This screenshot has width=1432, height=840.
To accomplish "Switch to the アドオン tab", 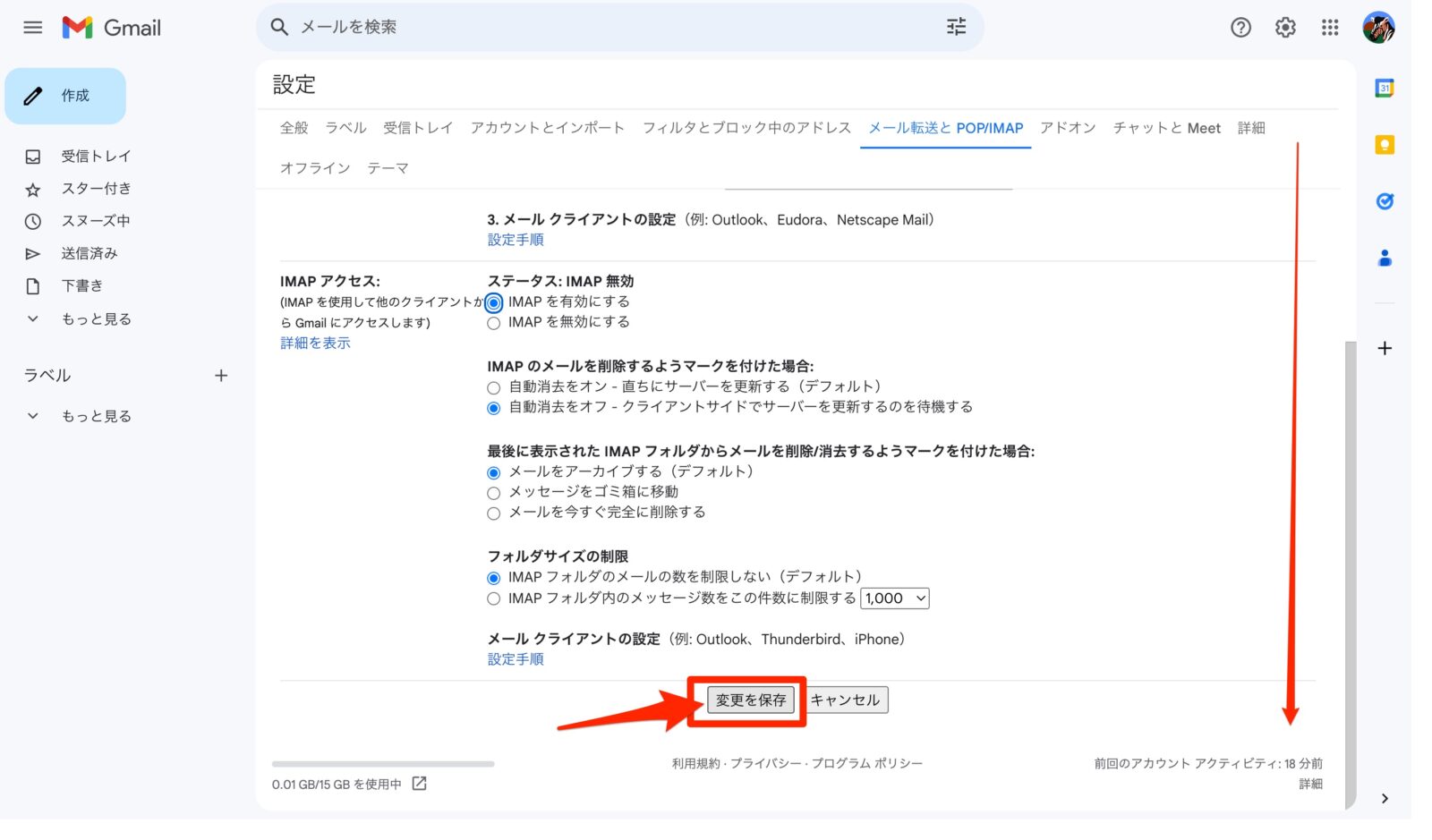I will tap(1068, 128).
